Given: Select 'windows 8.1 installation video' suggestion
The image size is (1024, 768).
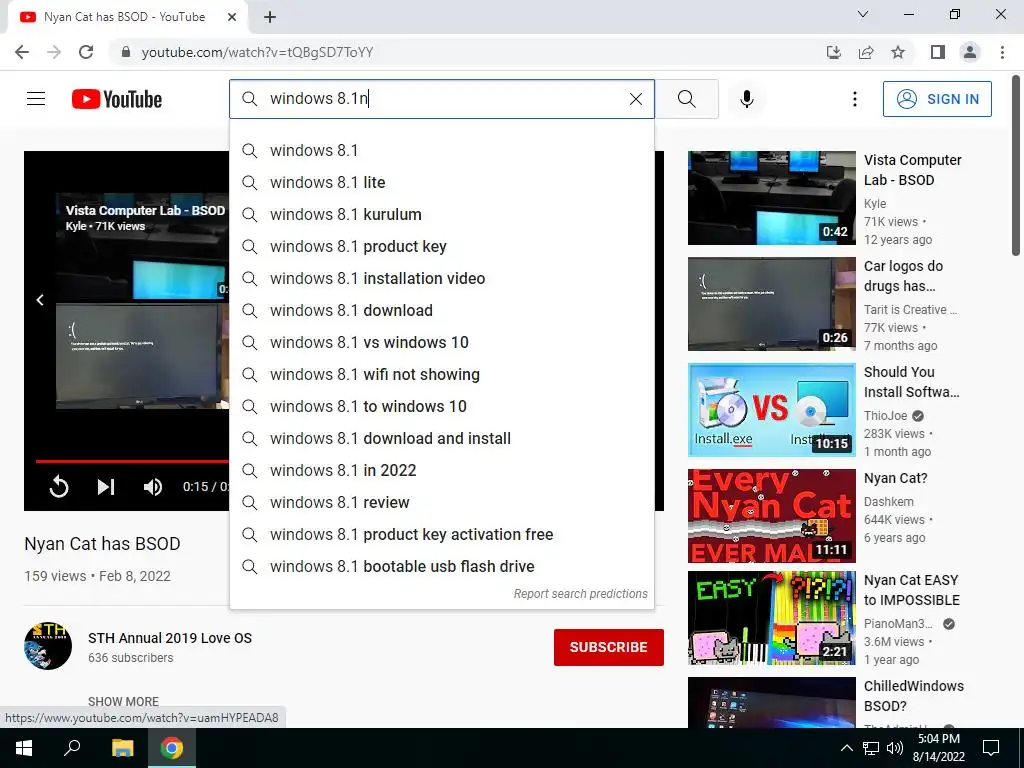Looking at the screenshot, I should tap(441, 278).
